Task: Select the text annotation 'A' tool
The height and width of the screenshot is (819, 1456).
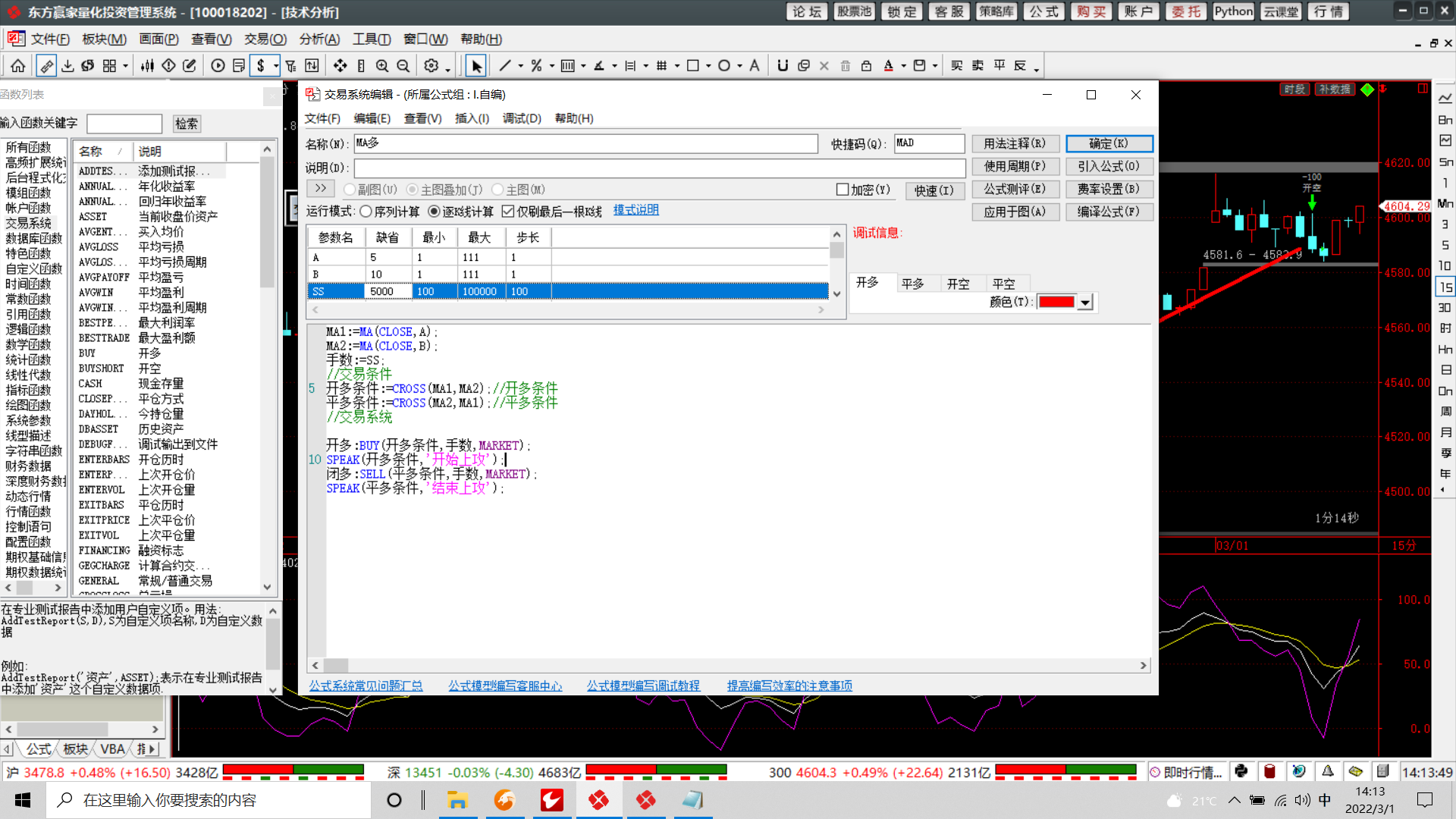Action: point(755,66)
